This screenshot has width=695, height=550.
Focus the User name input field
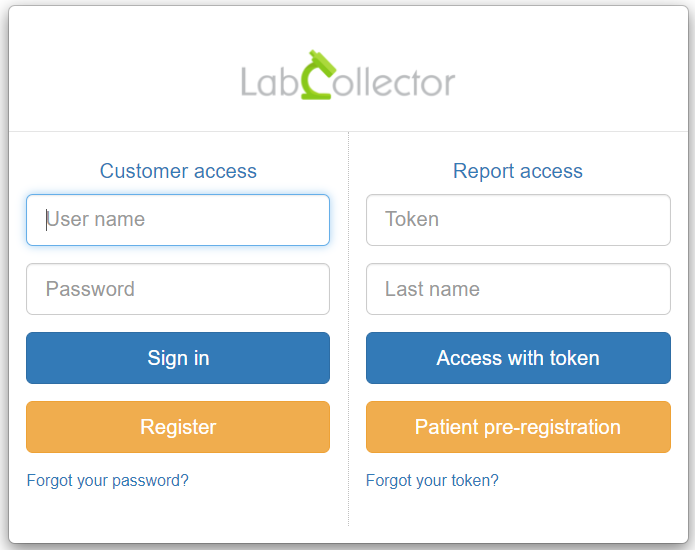point(178,220)
